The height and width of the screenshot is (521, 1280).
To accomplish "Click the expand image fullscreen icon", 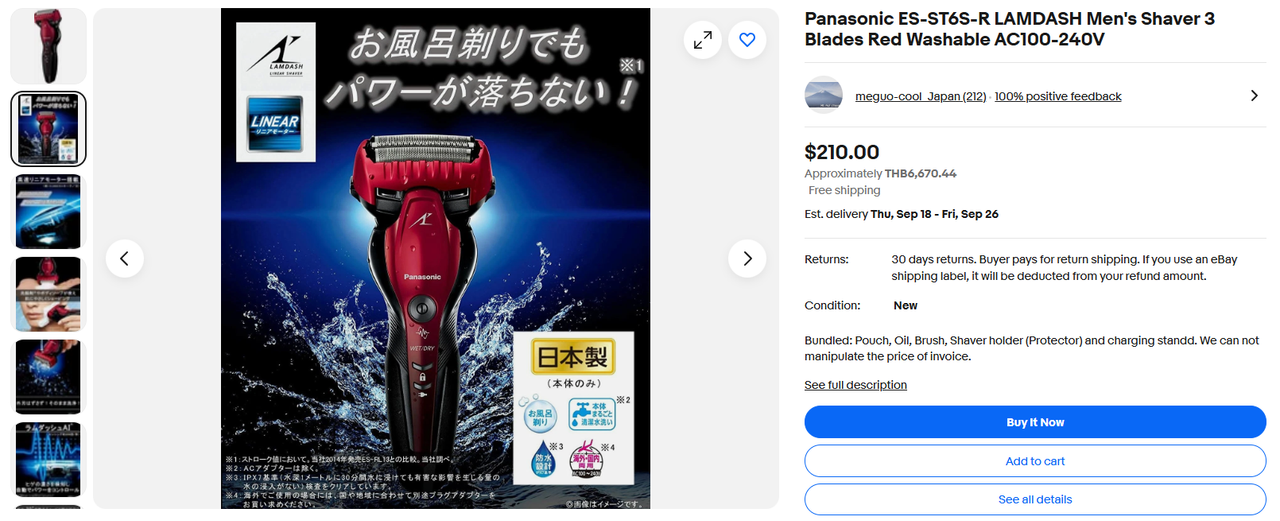I will tap(703, 40).
